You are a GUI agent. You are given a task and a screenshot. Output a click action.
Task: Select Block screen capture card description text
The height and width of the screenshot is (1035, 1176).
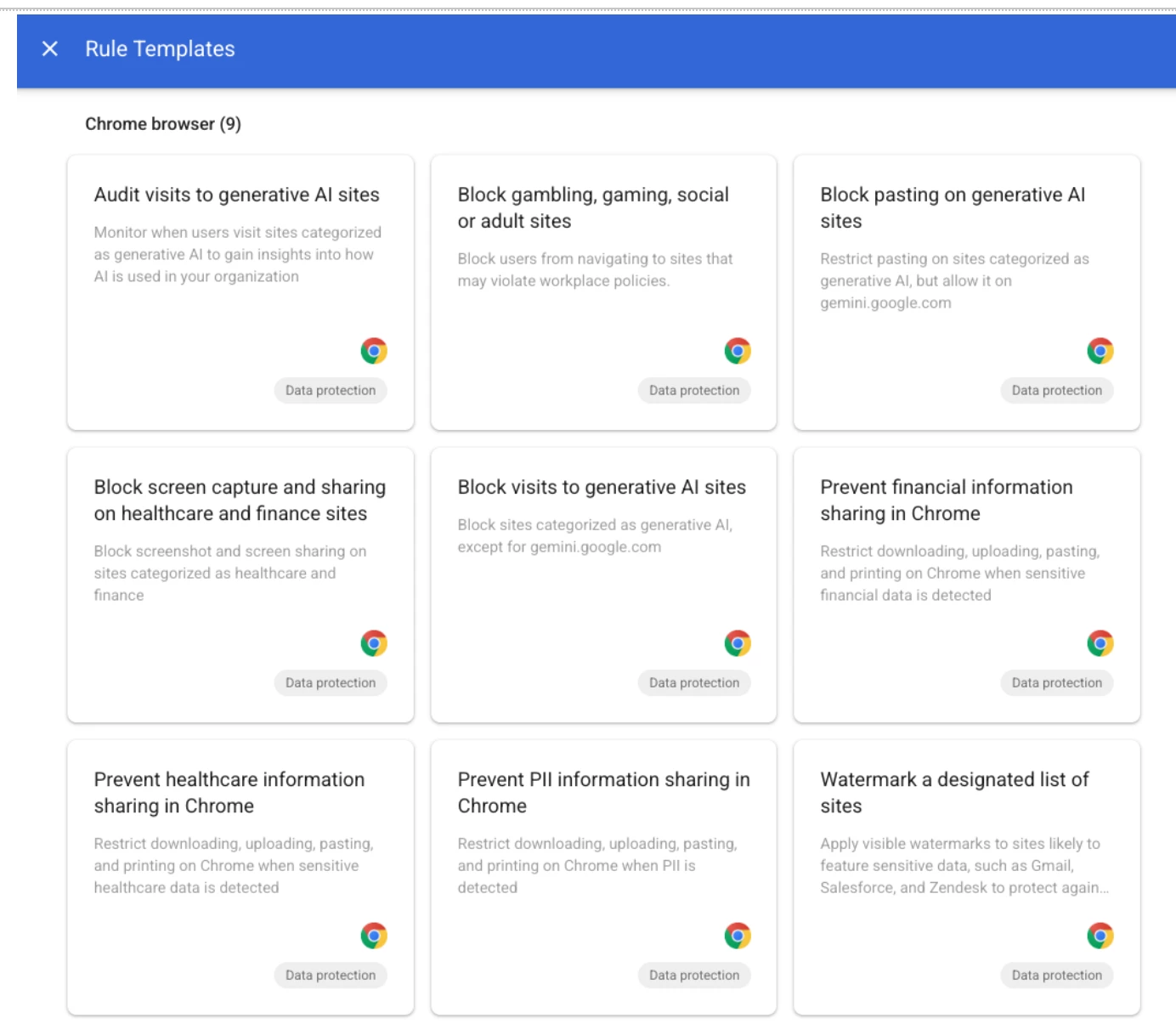230,573
